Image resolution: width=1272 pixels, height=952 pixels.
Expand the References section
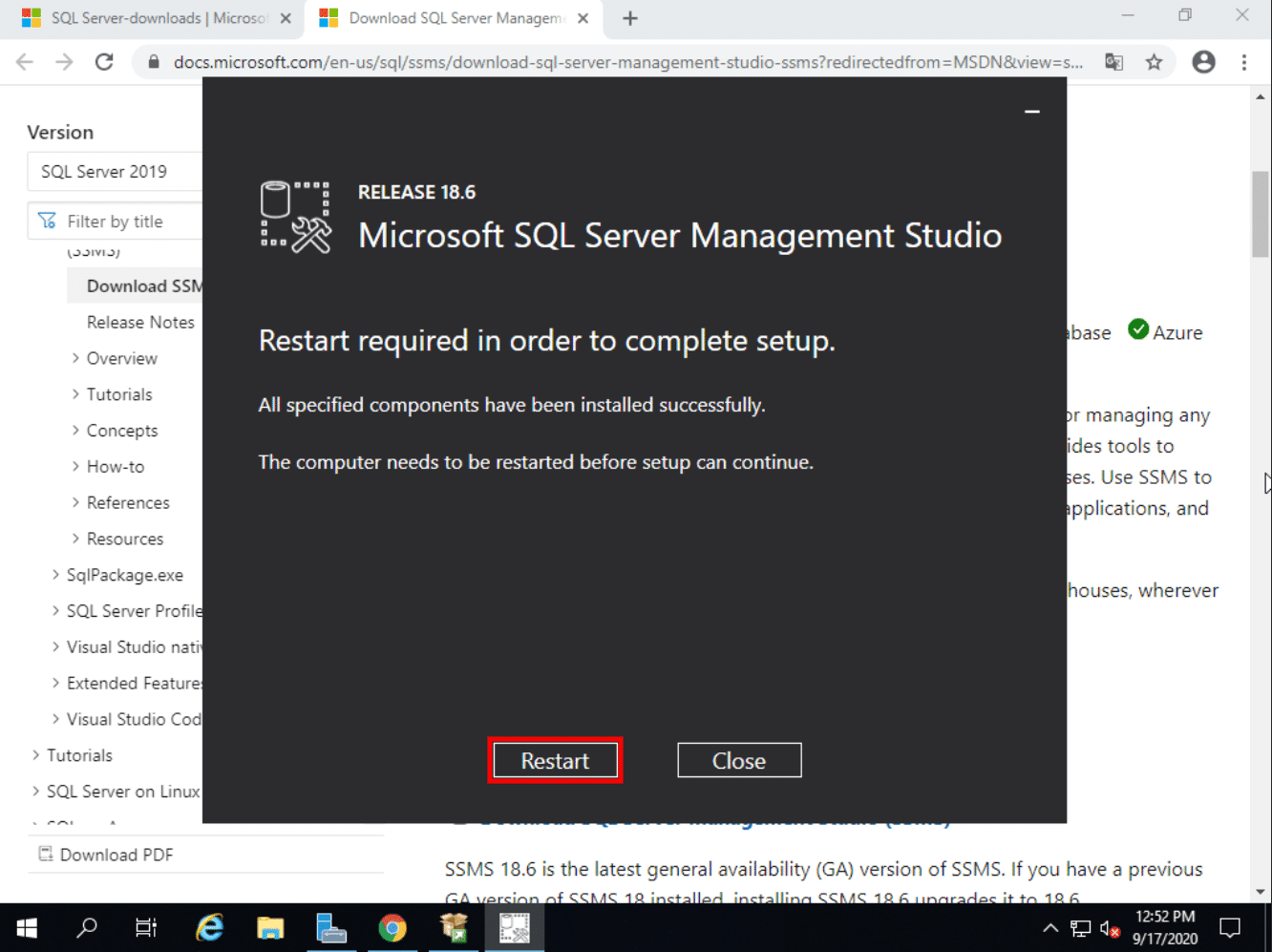point(75,502)
